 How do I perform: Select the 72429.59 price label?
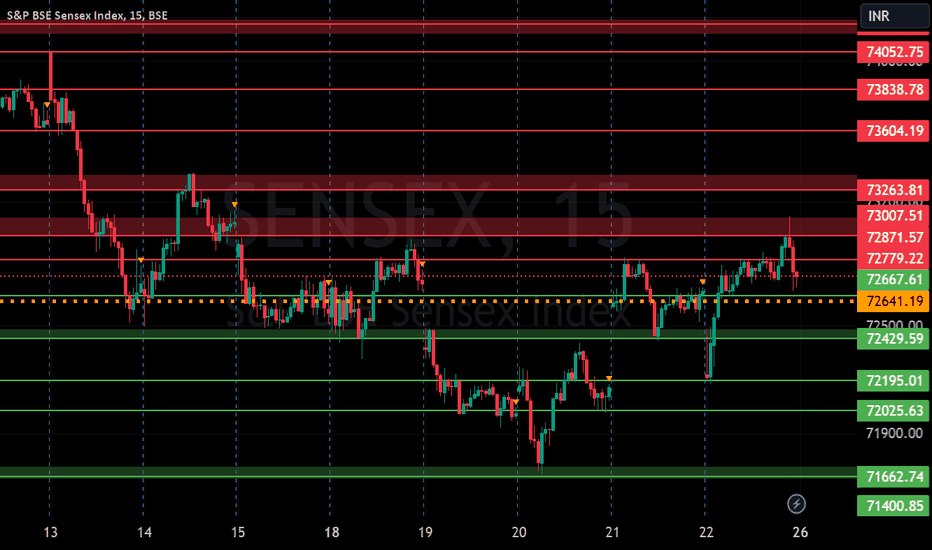pos(893,339)
